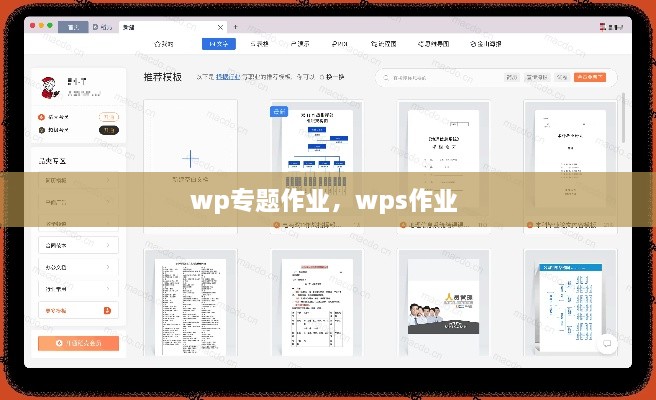Screen dimensions: 656x400
Task: Open the document-type tab just left of PDF
Action: (x=300, y=44)
